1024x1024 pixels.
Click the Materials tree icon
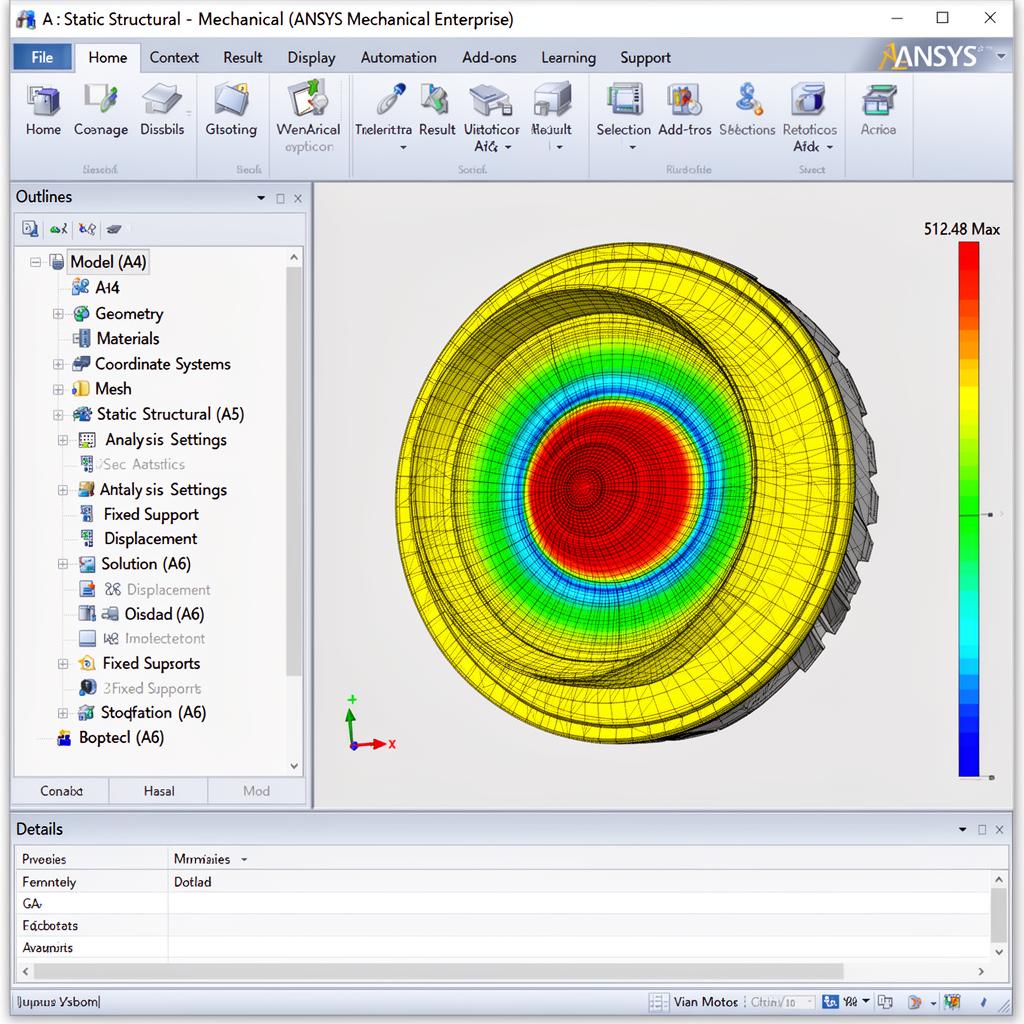point(82,338)
